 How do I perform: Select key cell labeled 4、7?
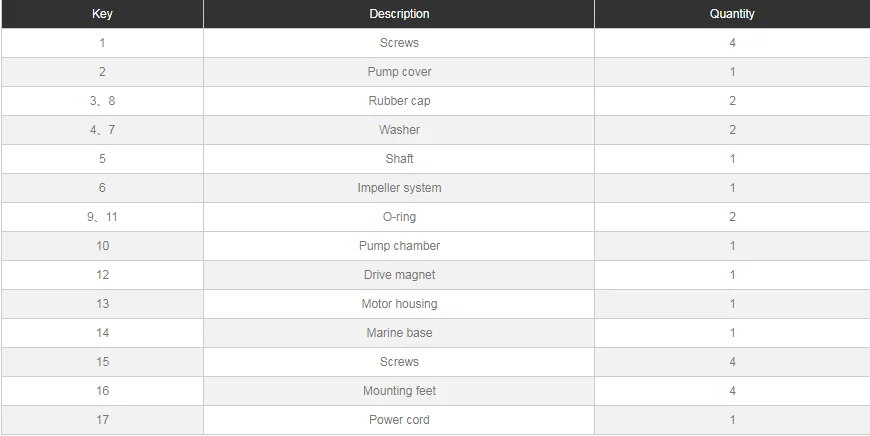[x=102, y=130]
